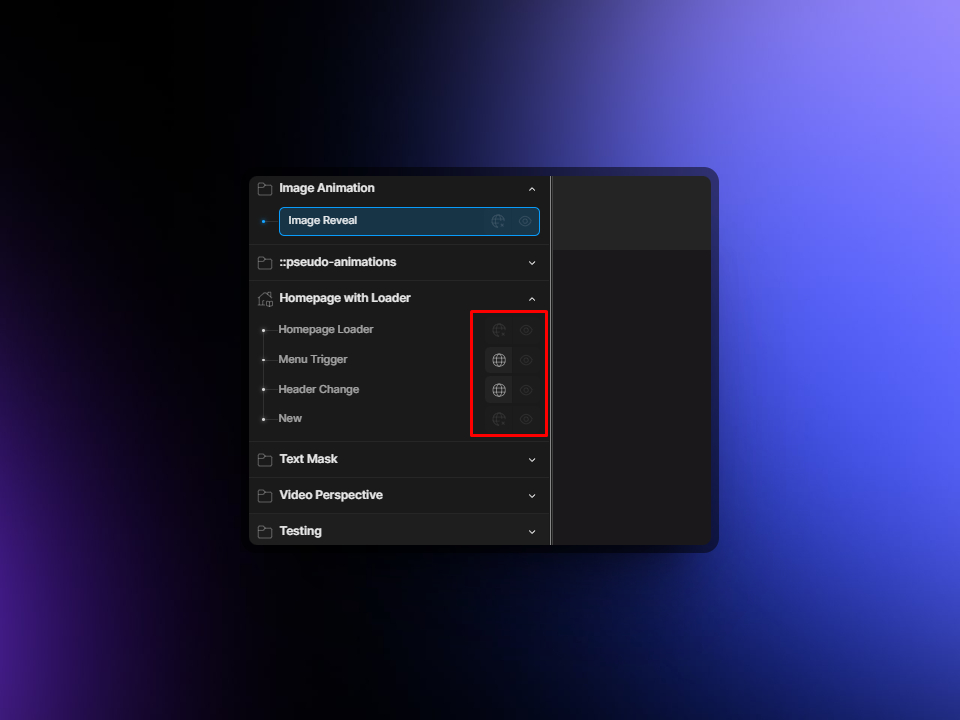Select the Homepage Loader item

[x=326, y=329]
